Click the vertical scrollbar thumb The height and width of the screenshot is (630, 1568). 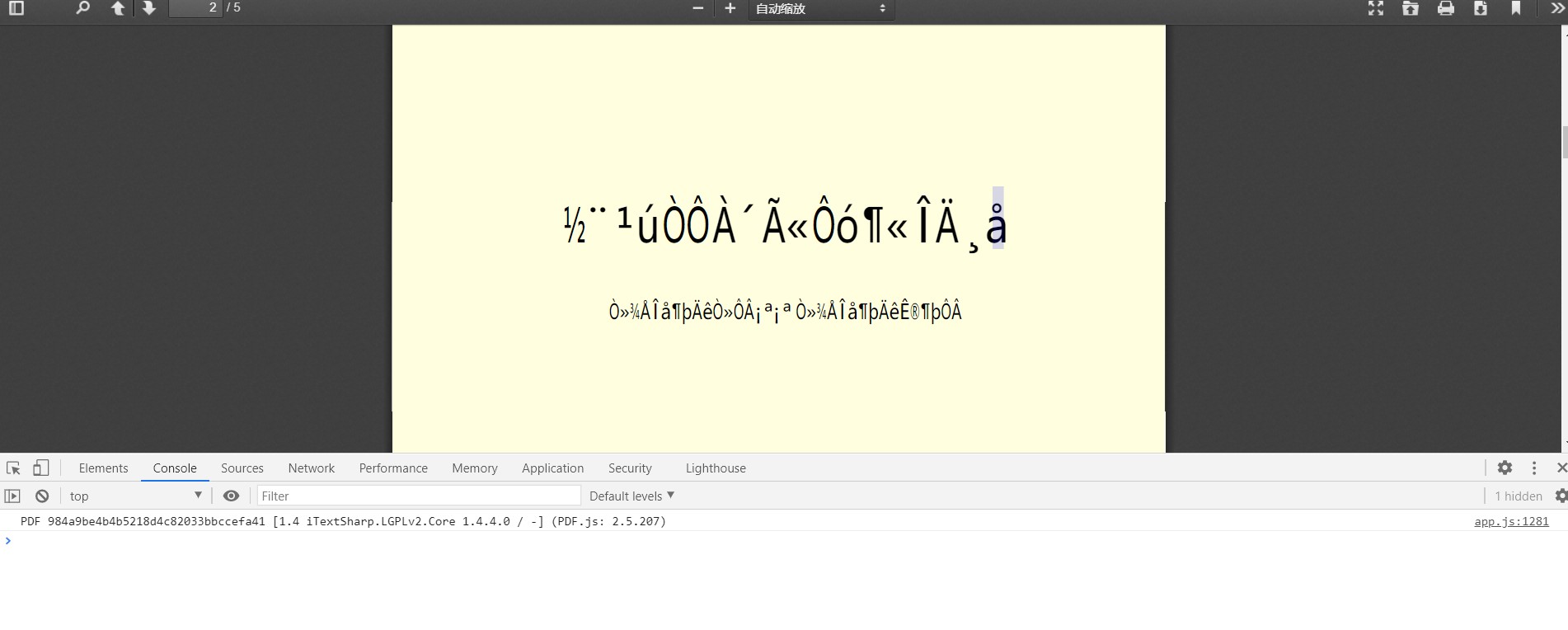1565,142
